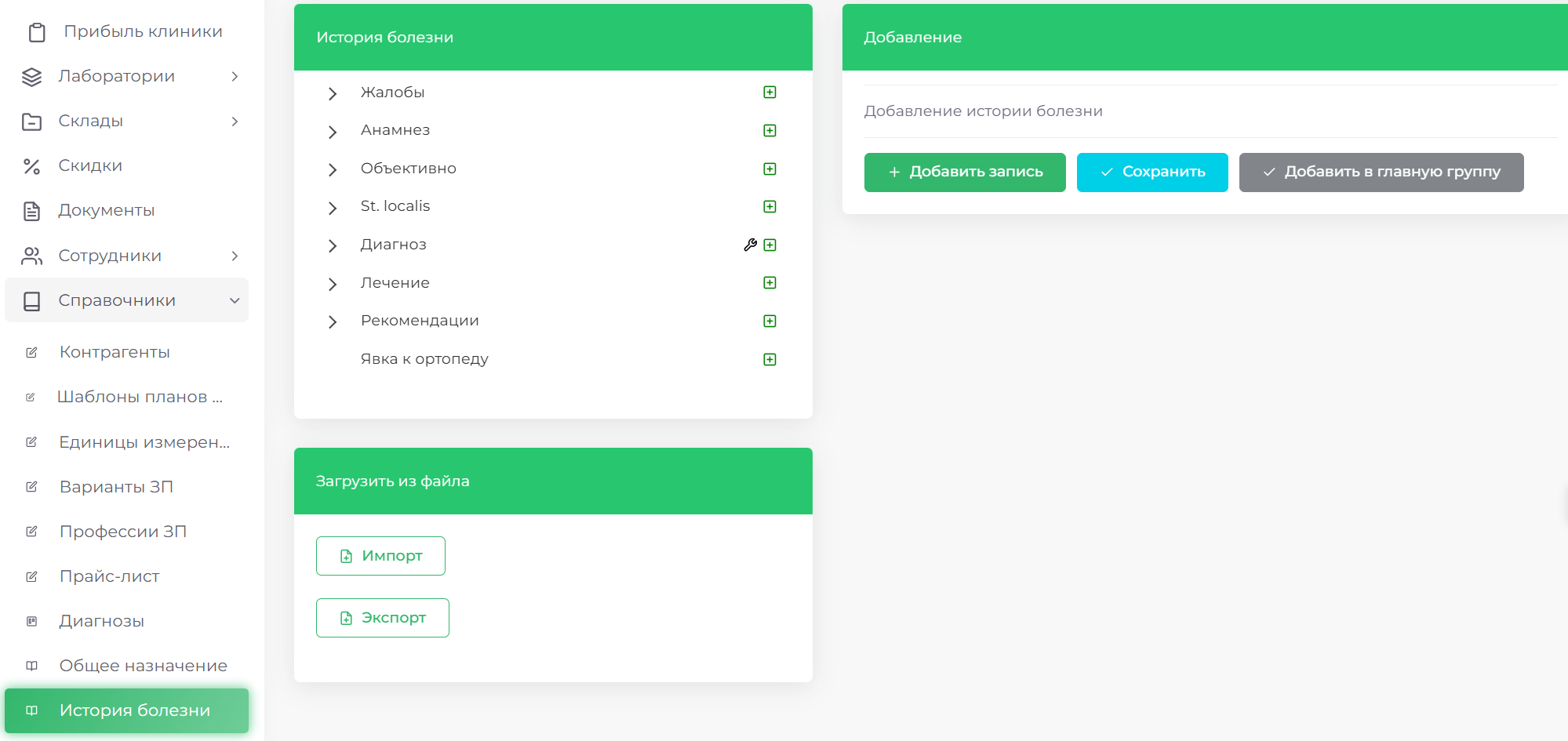The image size is (1568, 741).
Task: Click the edit icon beside Контрагенты
Action: 31,353
